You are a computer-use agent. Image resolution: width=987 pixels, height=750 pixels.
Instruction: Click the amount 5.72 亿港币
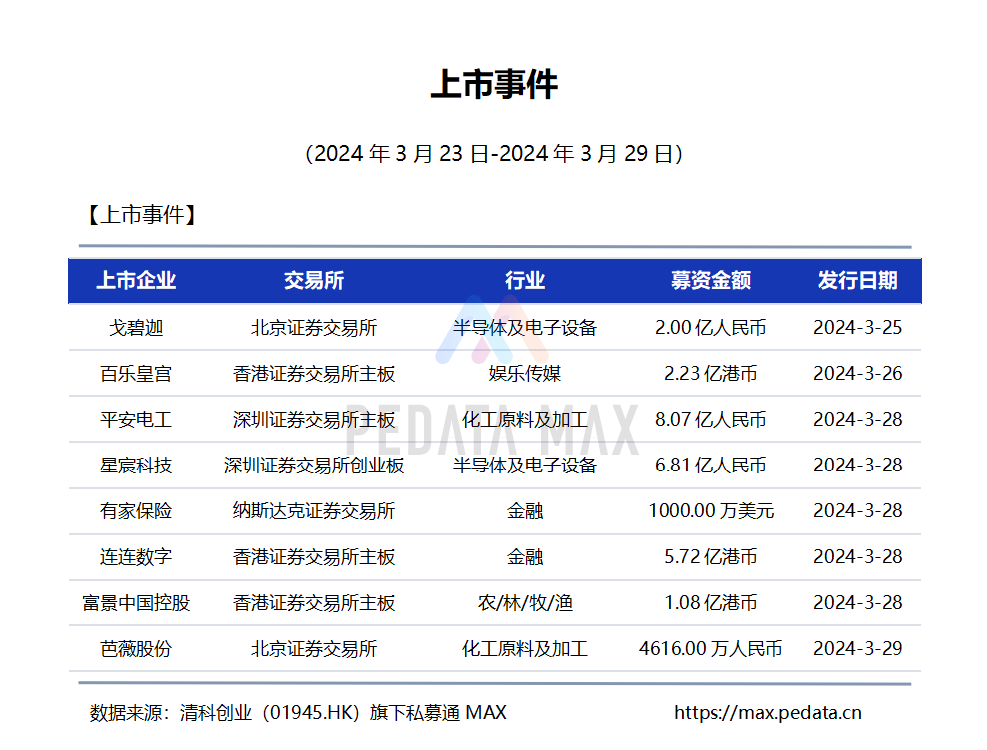[711, 556]
